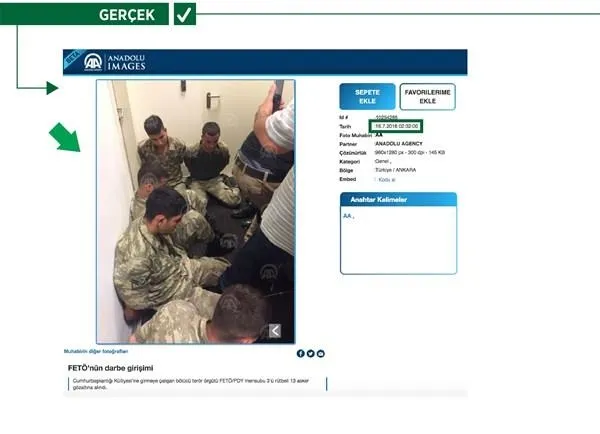This screenshot has height=434, width=600.
Task: Add photo to favorites with Favorilerime Ekle
Action: point(427,96)
